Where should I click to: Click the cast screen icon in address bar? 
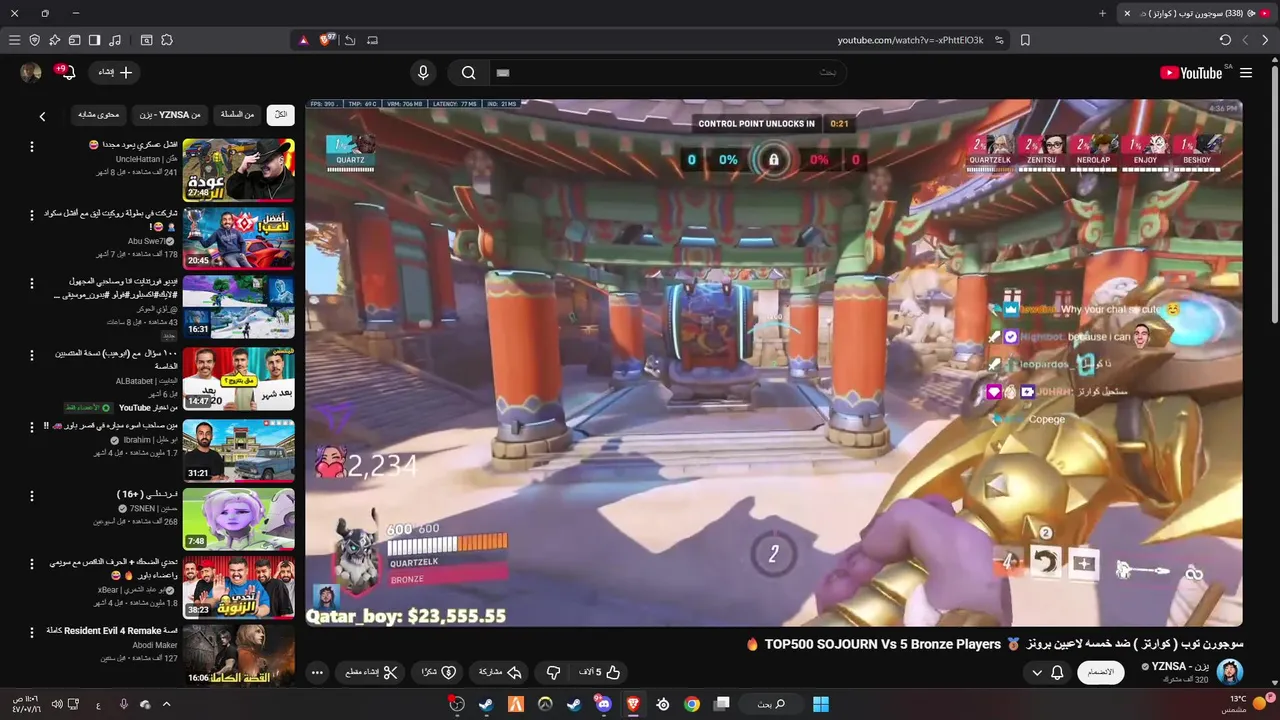373,40
